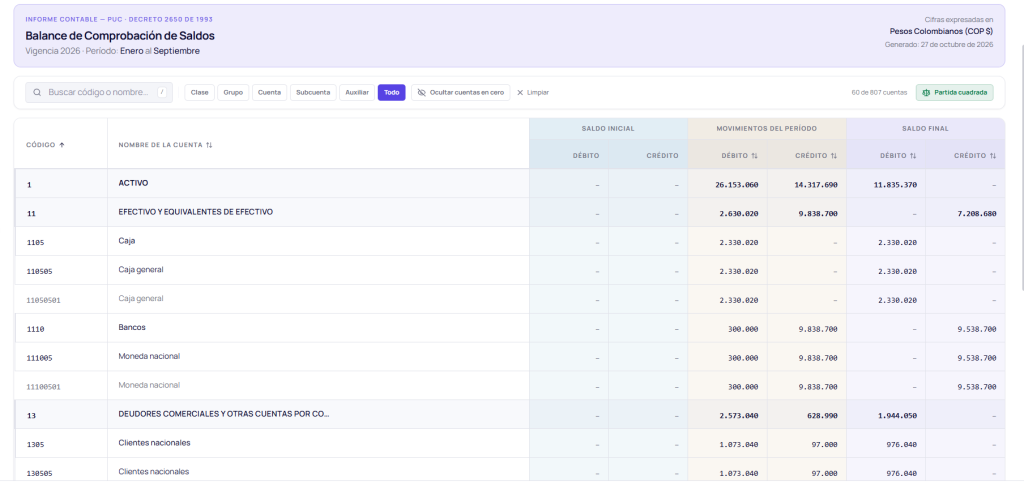1024x485 pixels.
Task: Select the Grupo level filter
Action: pyautogui.click(x=233, y=93)
